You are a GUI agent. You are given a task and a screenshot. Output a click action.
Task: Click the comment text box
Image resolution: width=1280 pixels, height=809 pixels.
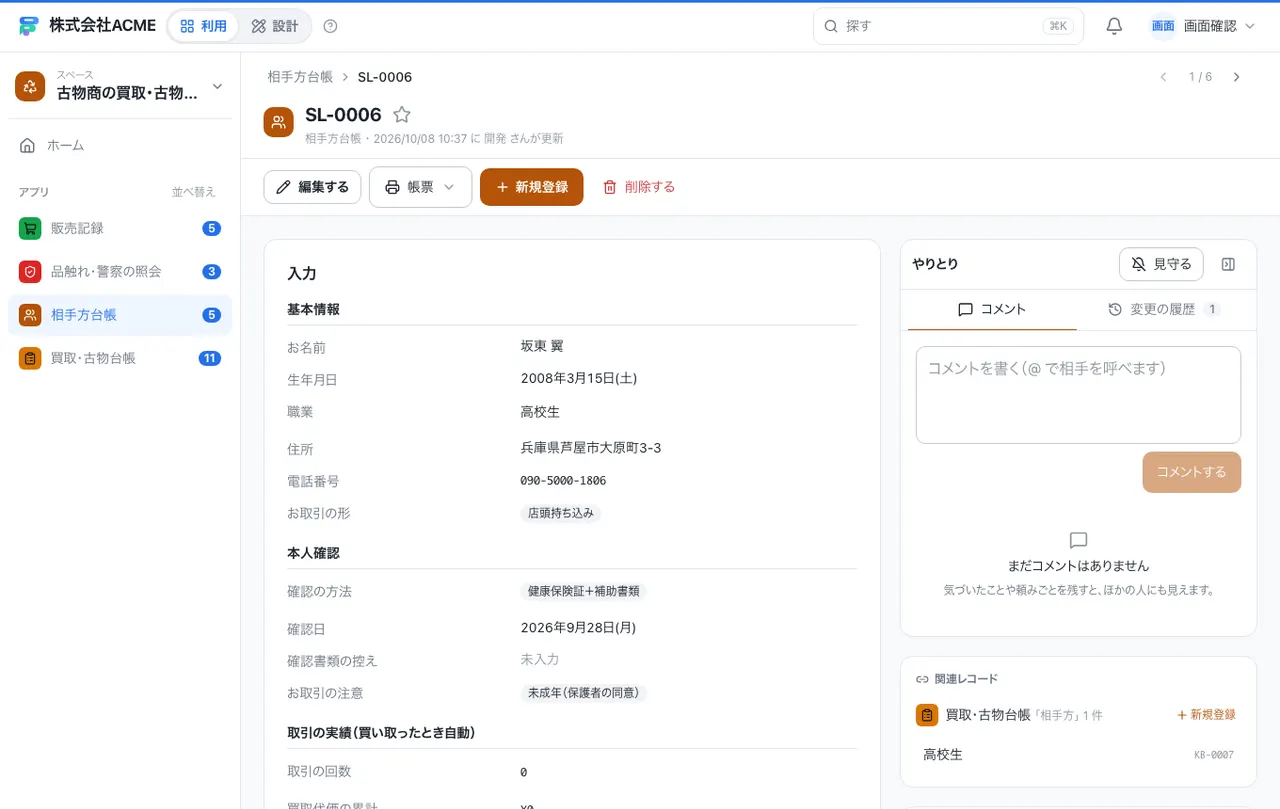click(x=1078, y=395)
